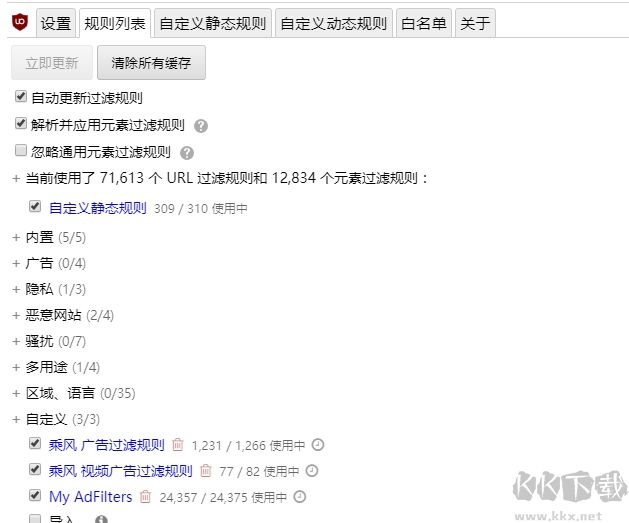Click the clock icon for 乘风 广告过滤规则

coord(318,445)
